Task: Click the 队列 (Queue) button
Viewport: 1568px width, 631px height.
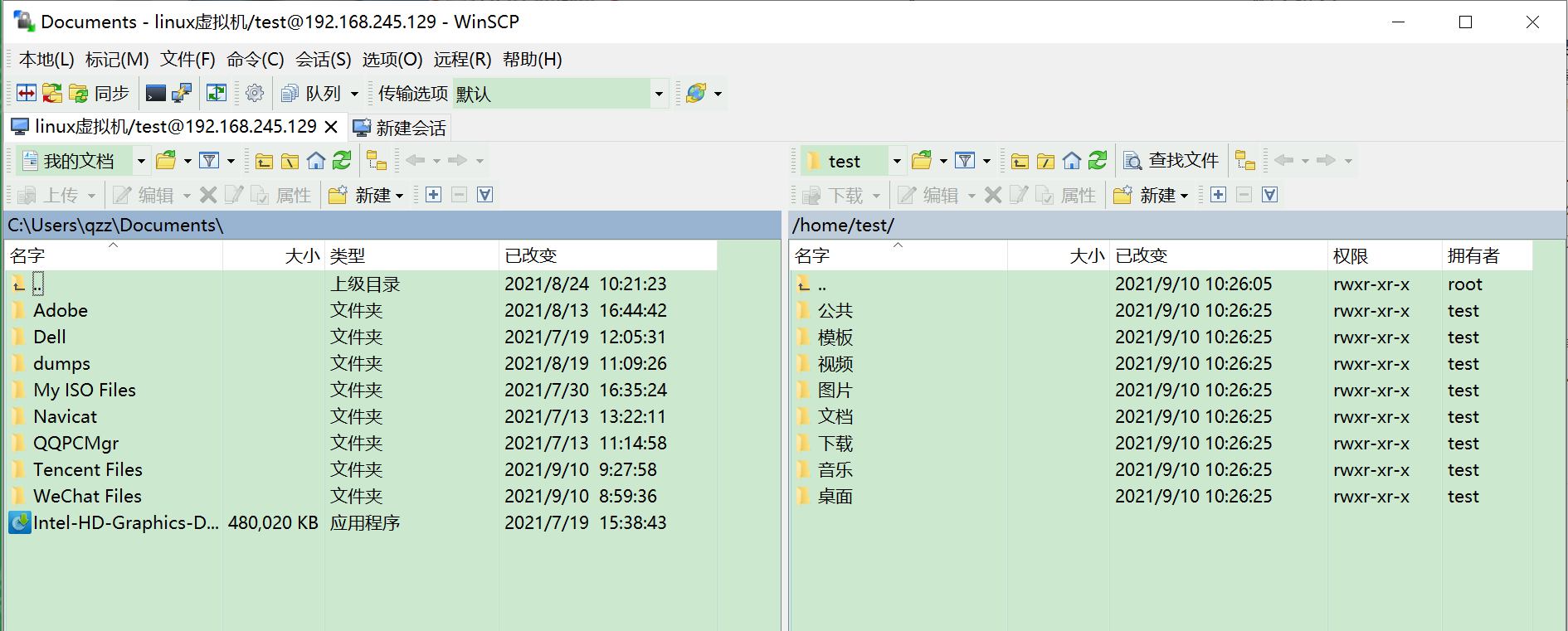Action: point(311,93)
